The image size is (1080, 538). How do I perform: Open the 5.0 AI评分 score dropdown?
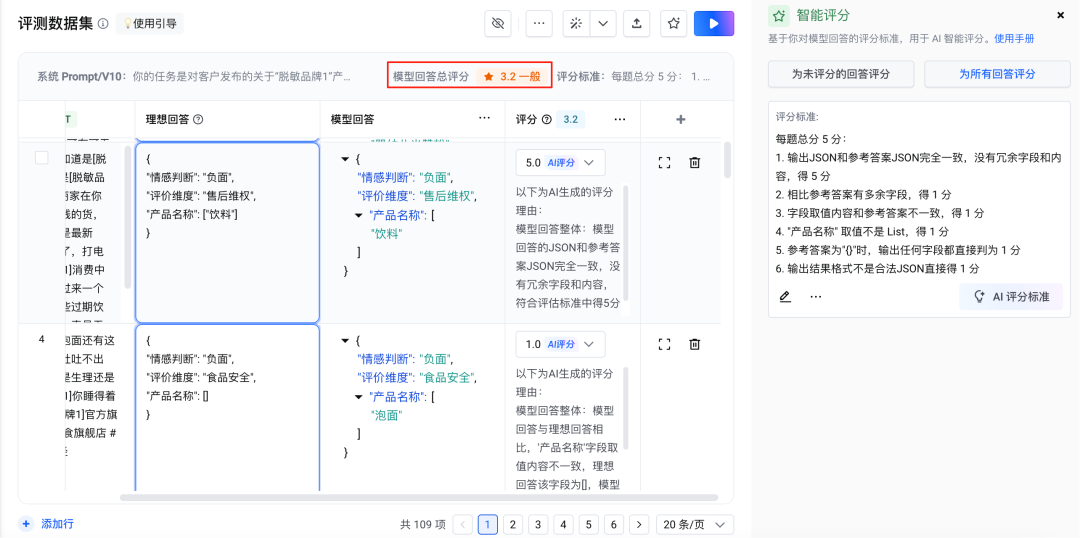pos(560,162)
